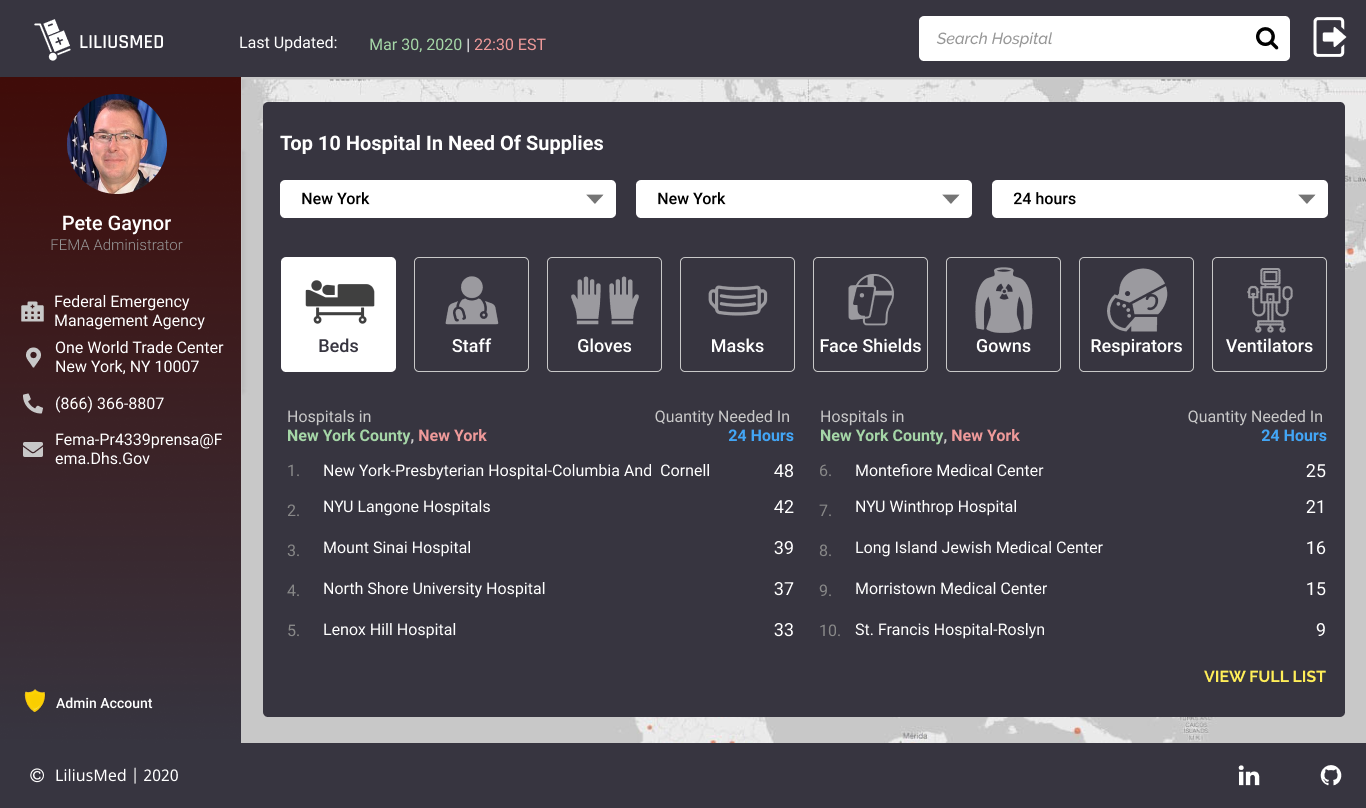Screen dimensions: 1366x808
Task: Click the Top 10 Hospital heading
Action: click(x=442, y=143)
